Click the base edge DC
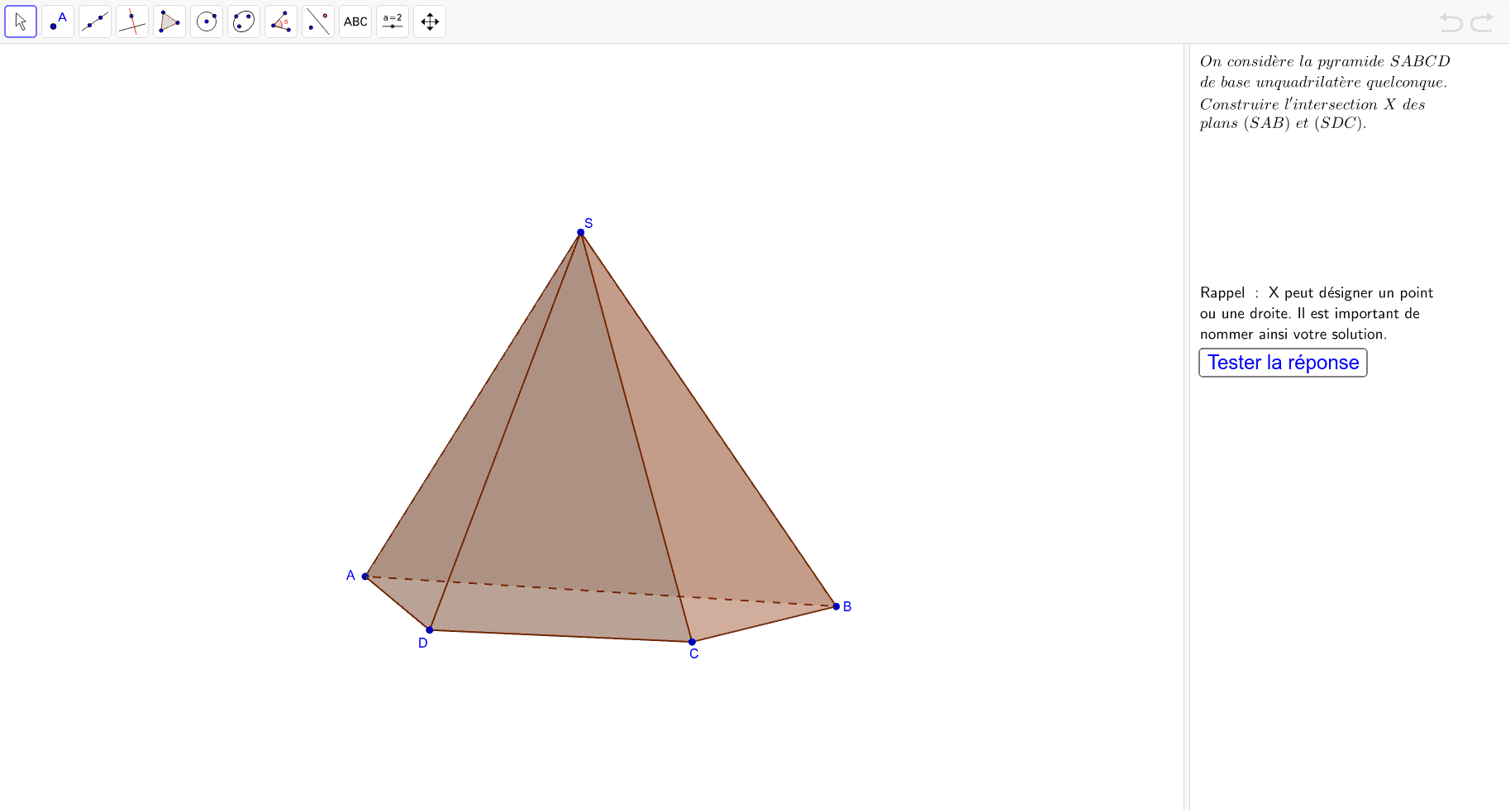The width and height of the screenshot is (1510, 812). [x=561, y=636]
